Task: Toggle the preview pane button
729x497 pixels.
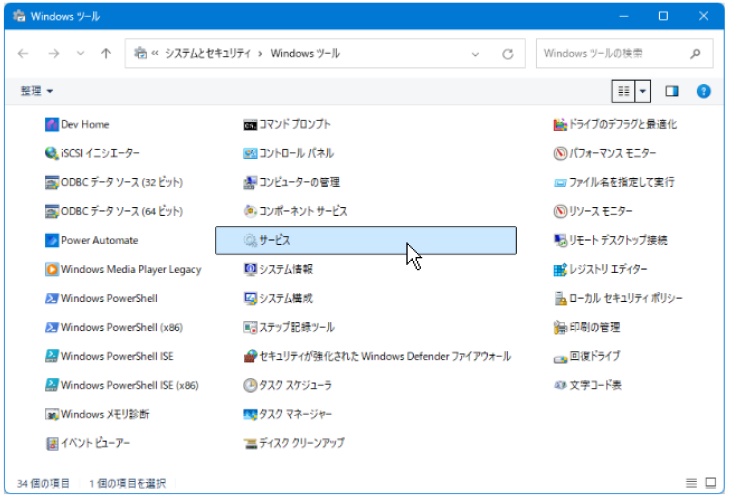Action: (x=672, y=91)
